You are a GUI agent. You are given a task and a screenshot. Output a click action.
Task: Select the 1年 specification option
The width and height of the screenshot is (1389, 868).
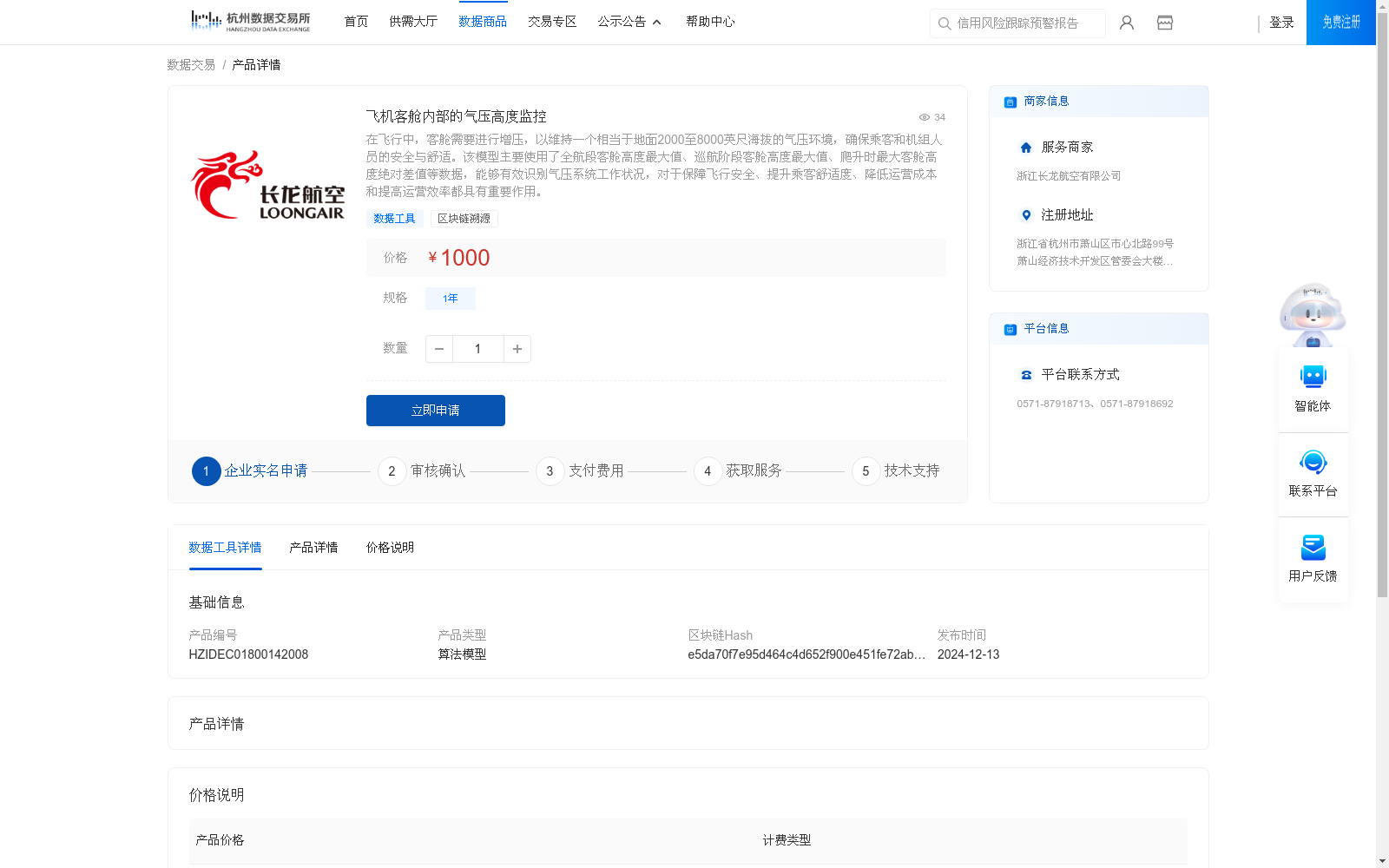pos(451,299)
